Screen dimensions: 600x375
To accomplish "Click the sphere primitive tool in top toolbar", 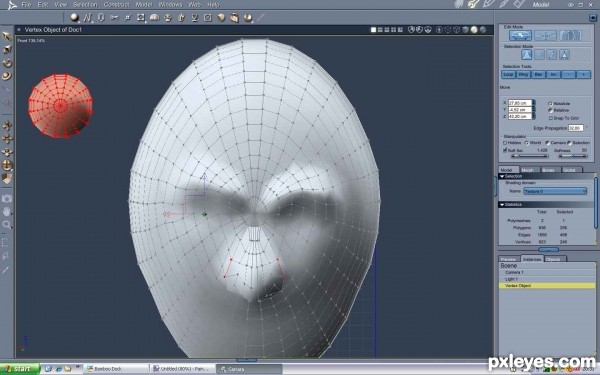I will click(75, 18).
